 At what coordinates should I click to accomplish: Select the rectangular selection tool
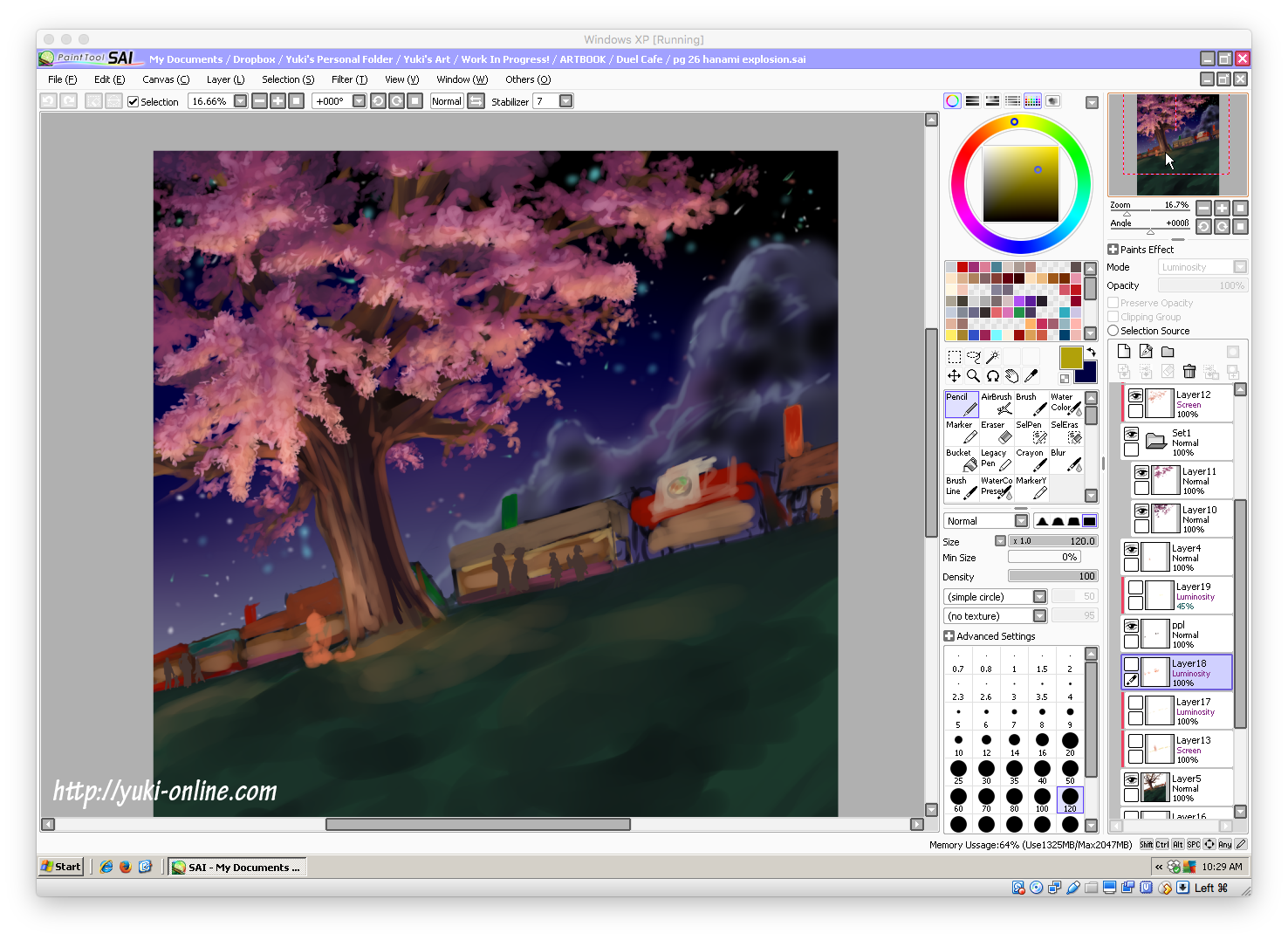955,356
